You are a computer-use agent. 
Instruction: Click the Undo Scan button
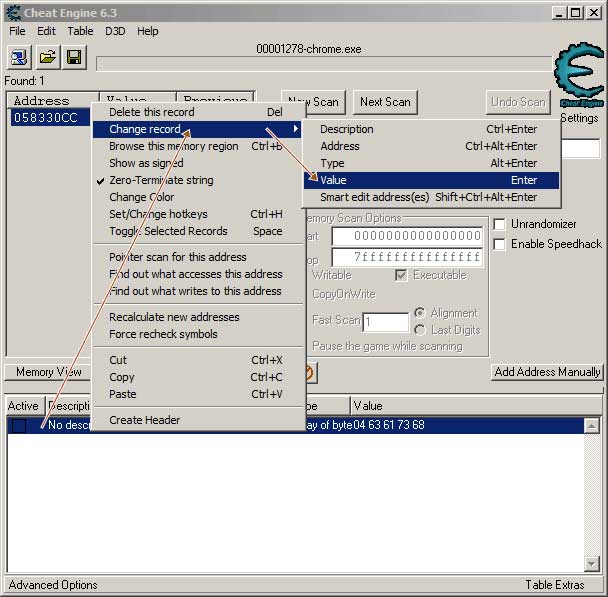pyautogui.click(x=518, y=102)
